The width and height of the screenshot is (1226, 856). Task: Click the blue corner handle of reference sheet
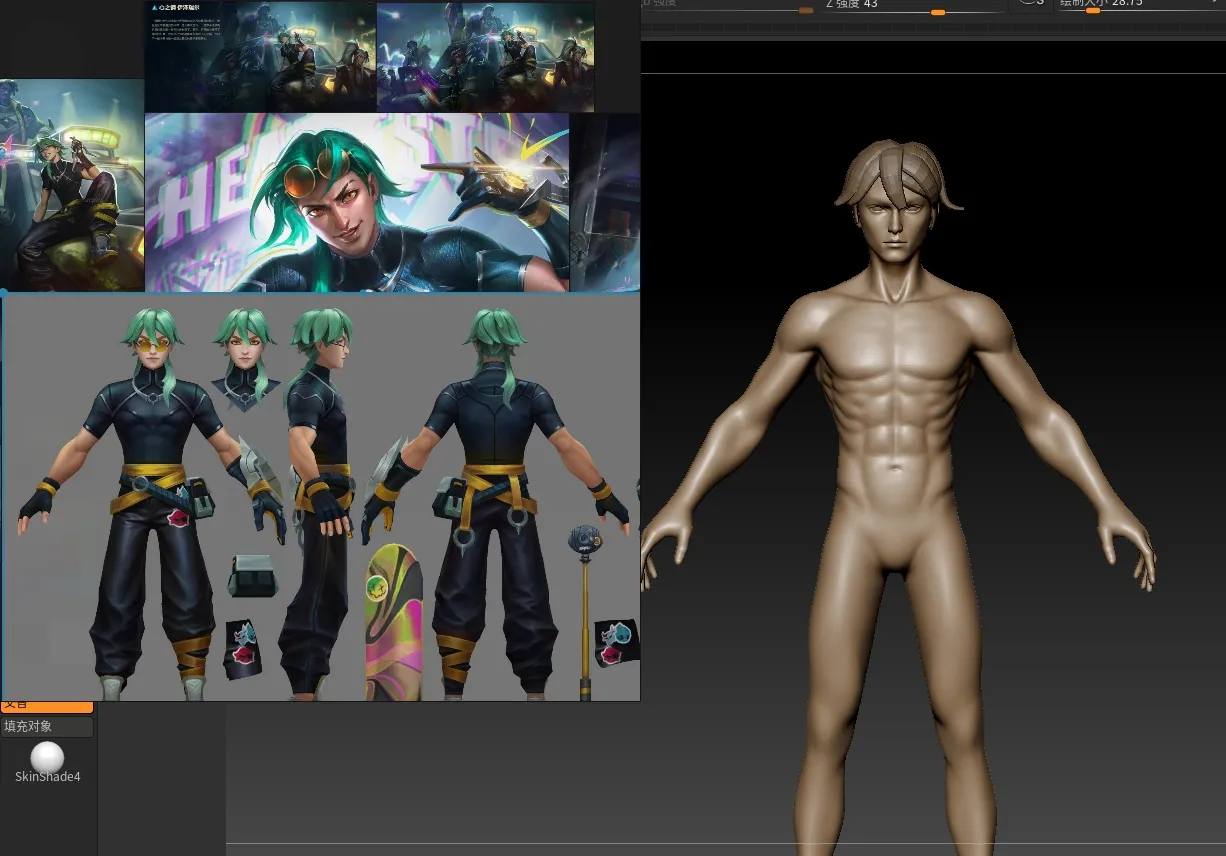(x=3, y=293)
